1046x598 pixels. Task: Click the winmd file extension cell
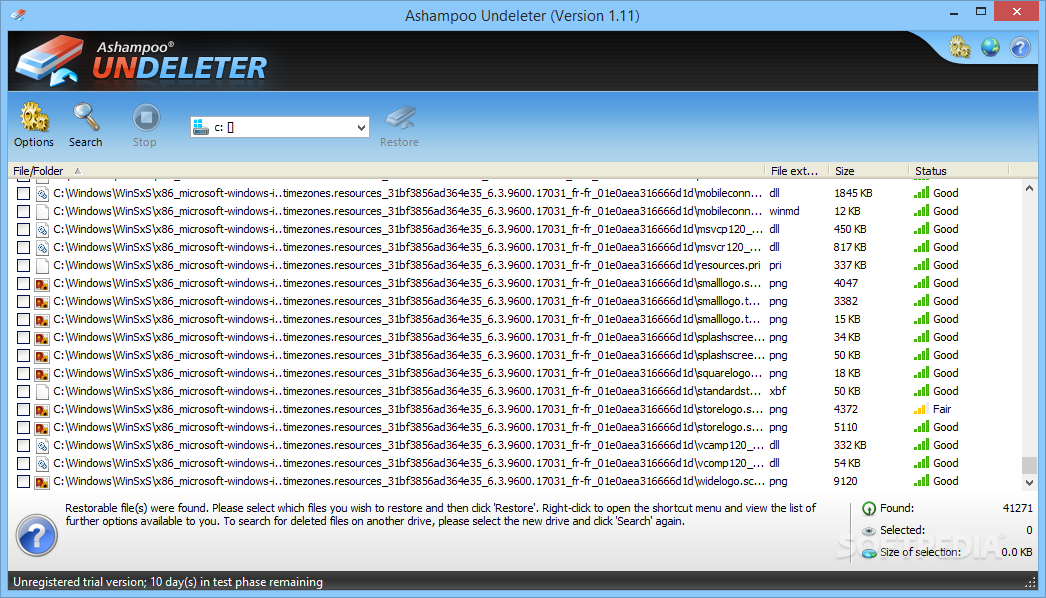click(x=784, y=211)
